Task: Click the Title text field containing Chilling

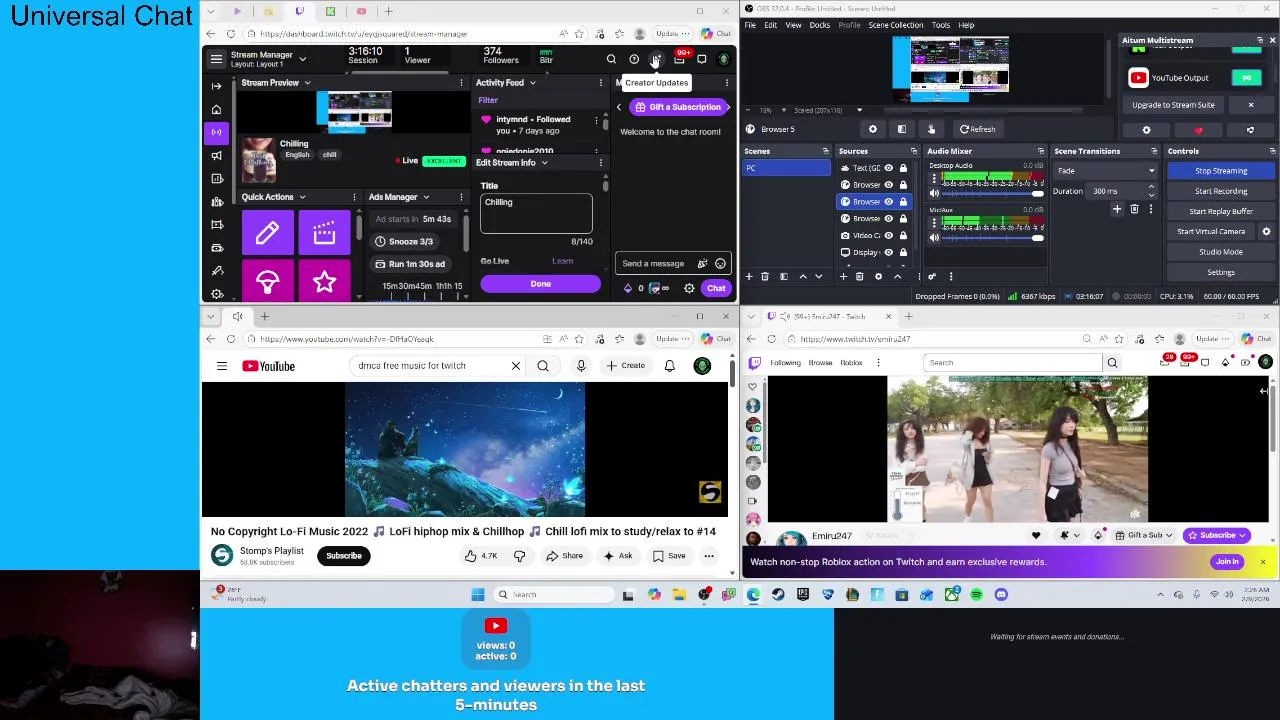Action: tap(536, 213)
